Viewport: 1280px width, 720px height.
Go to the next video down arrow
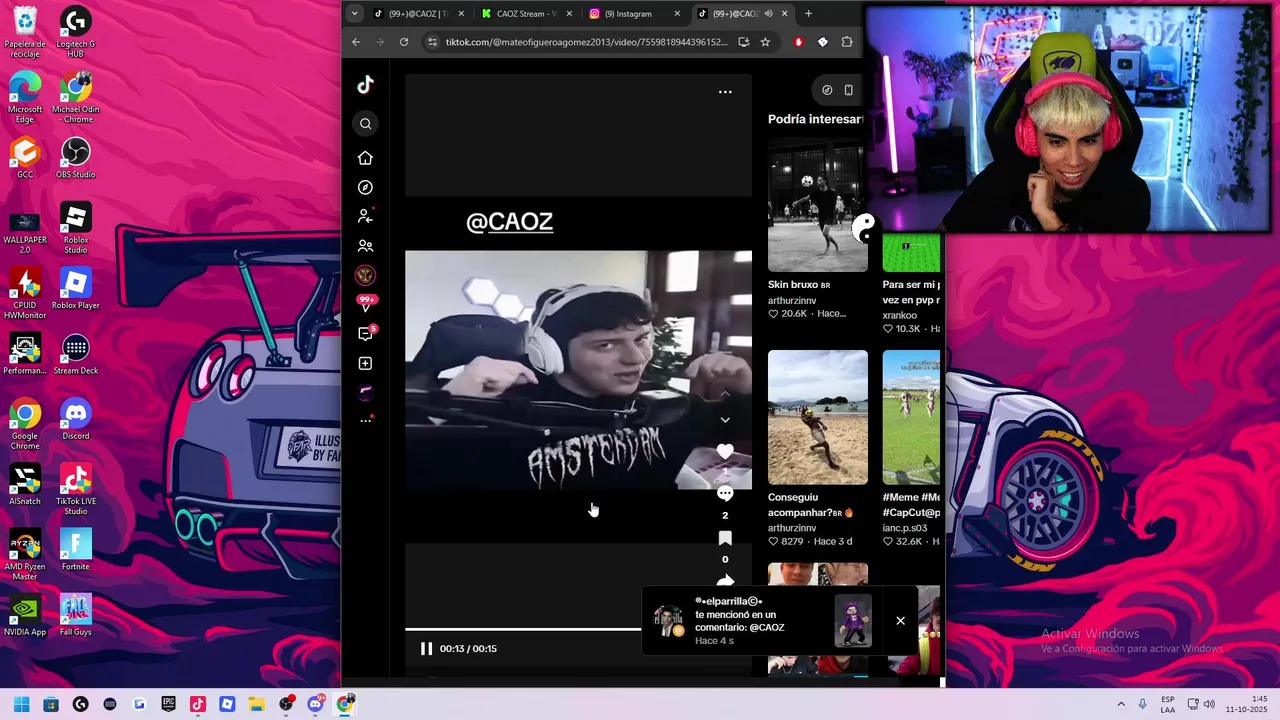pos(725,420)
